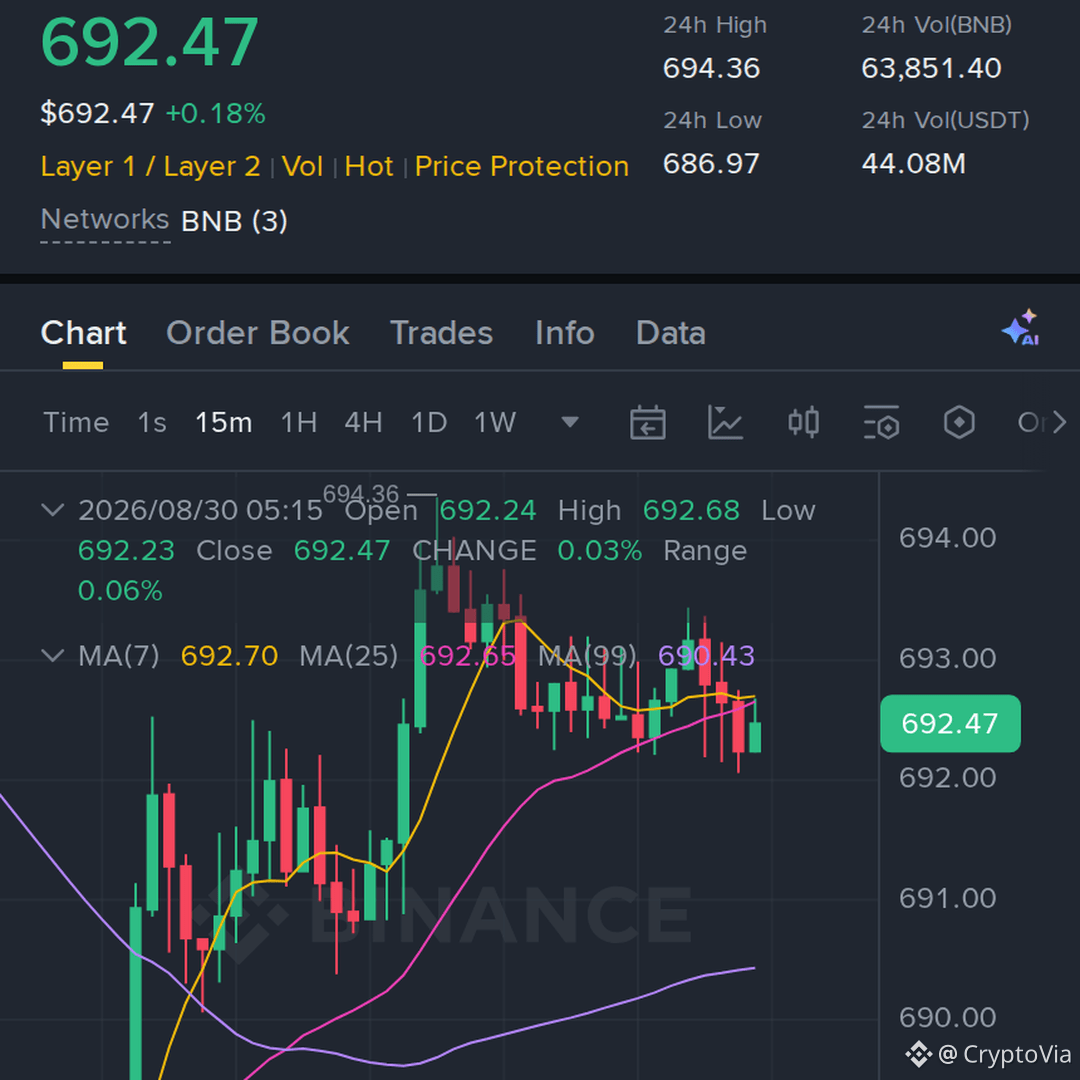The height and width of the screenshot is (1080, 1080).
Task: Open the chart indicators line-graph icon
Action: tap(725, 422)
